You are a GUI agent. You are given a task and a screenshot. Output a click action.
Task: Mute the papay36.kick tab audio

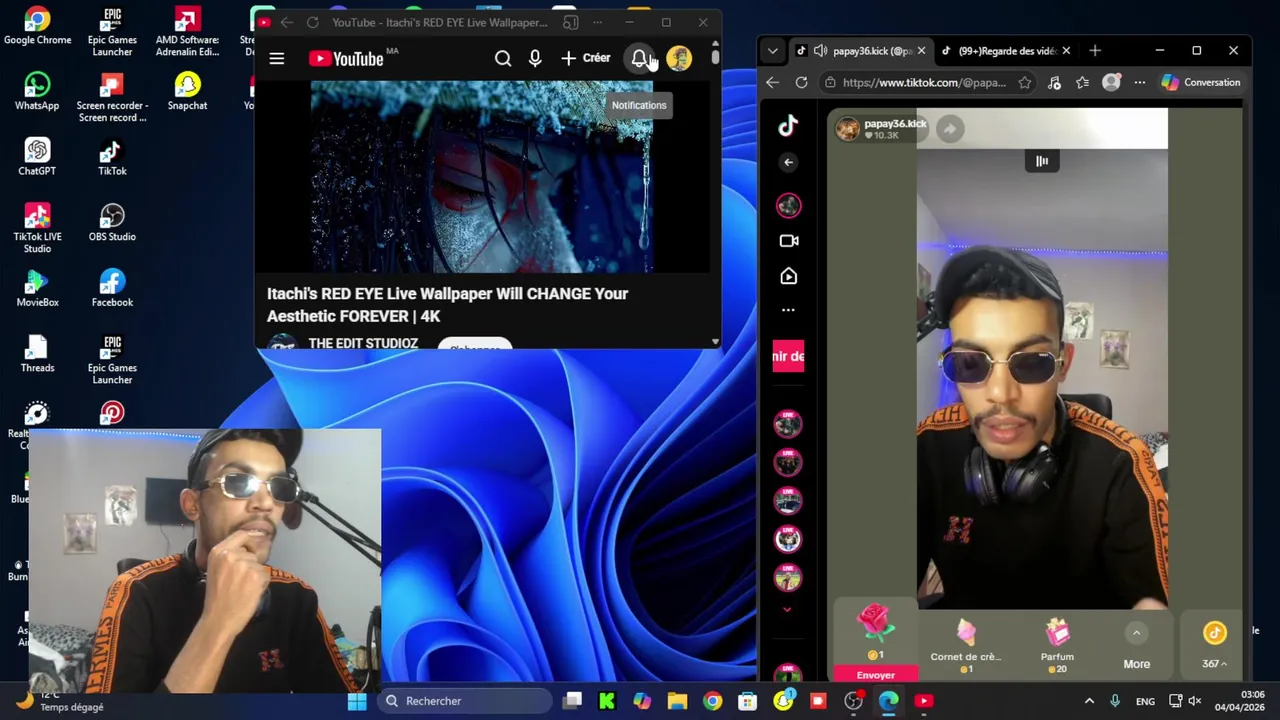click(820, 50)
